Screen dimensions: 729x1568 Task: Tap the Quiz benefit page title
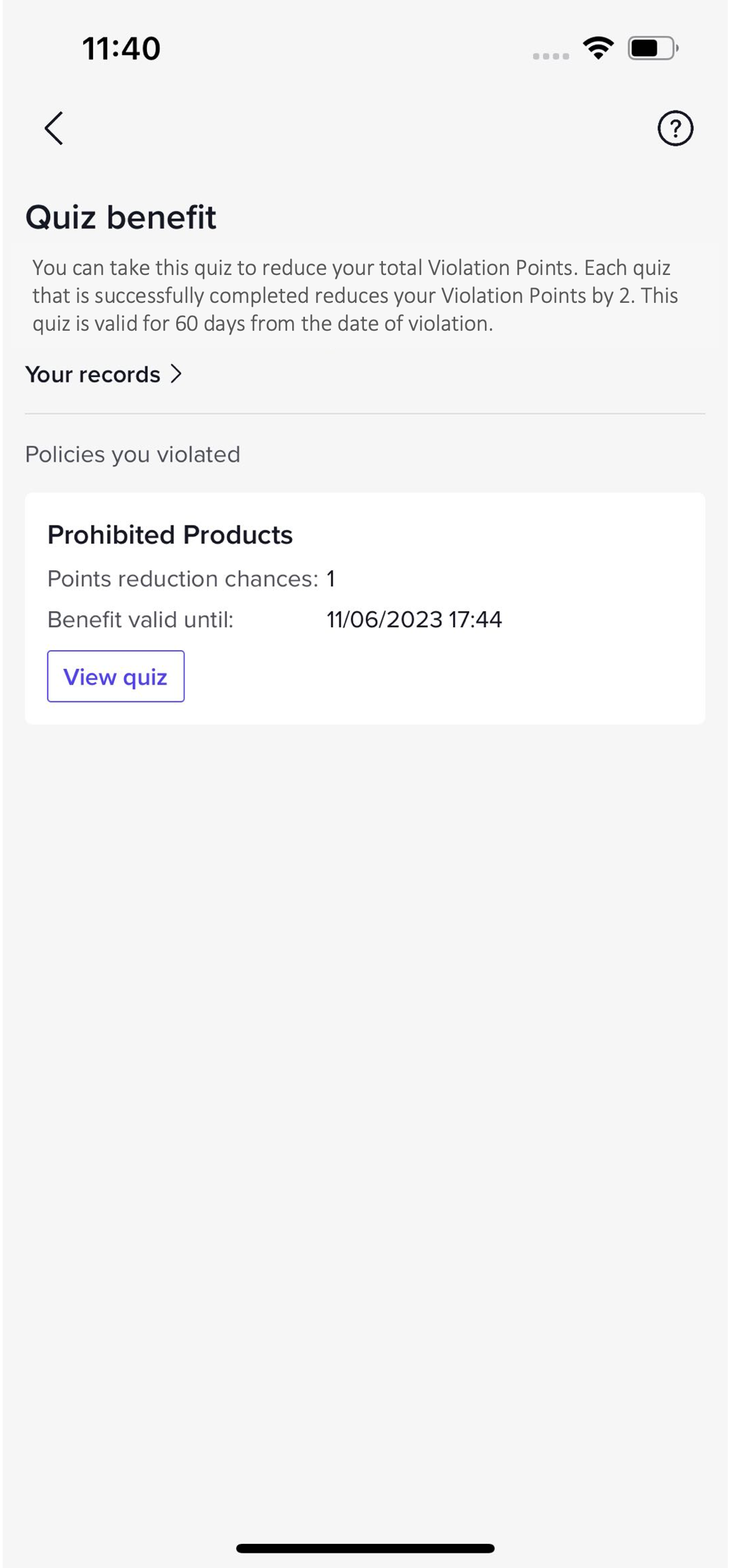(x=120, y=217)
